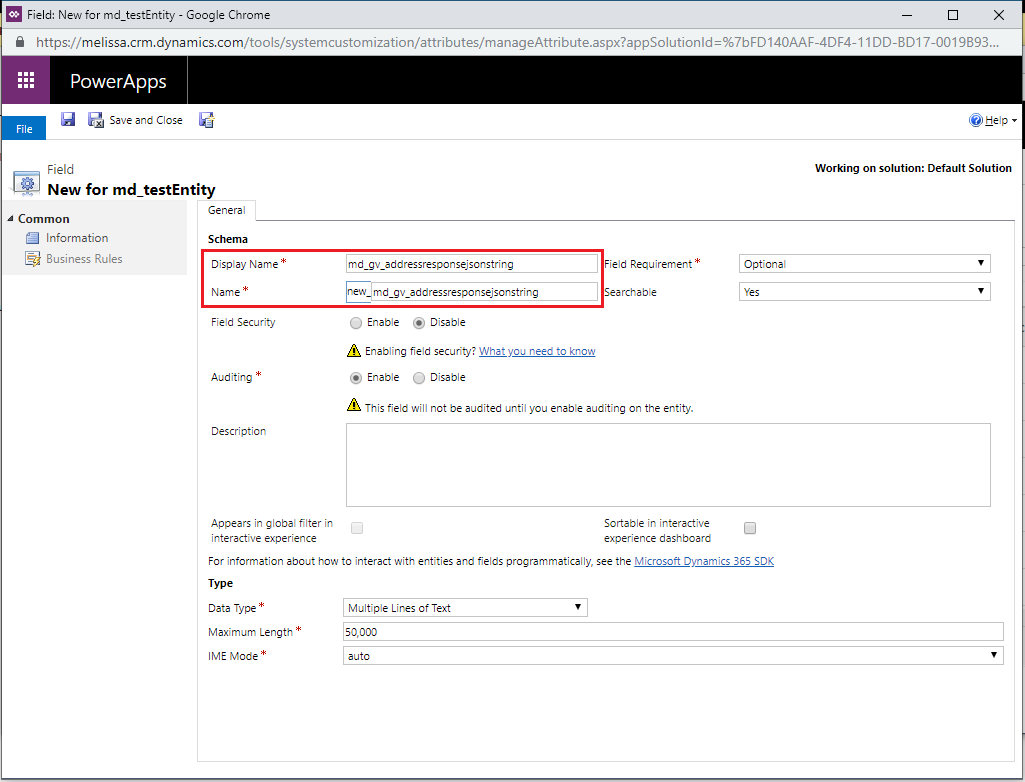Viewport: 1025px width, 782px height.
Task: Maximize the Chrome window
Action: [953, 14]
